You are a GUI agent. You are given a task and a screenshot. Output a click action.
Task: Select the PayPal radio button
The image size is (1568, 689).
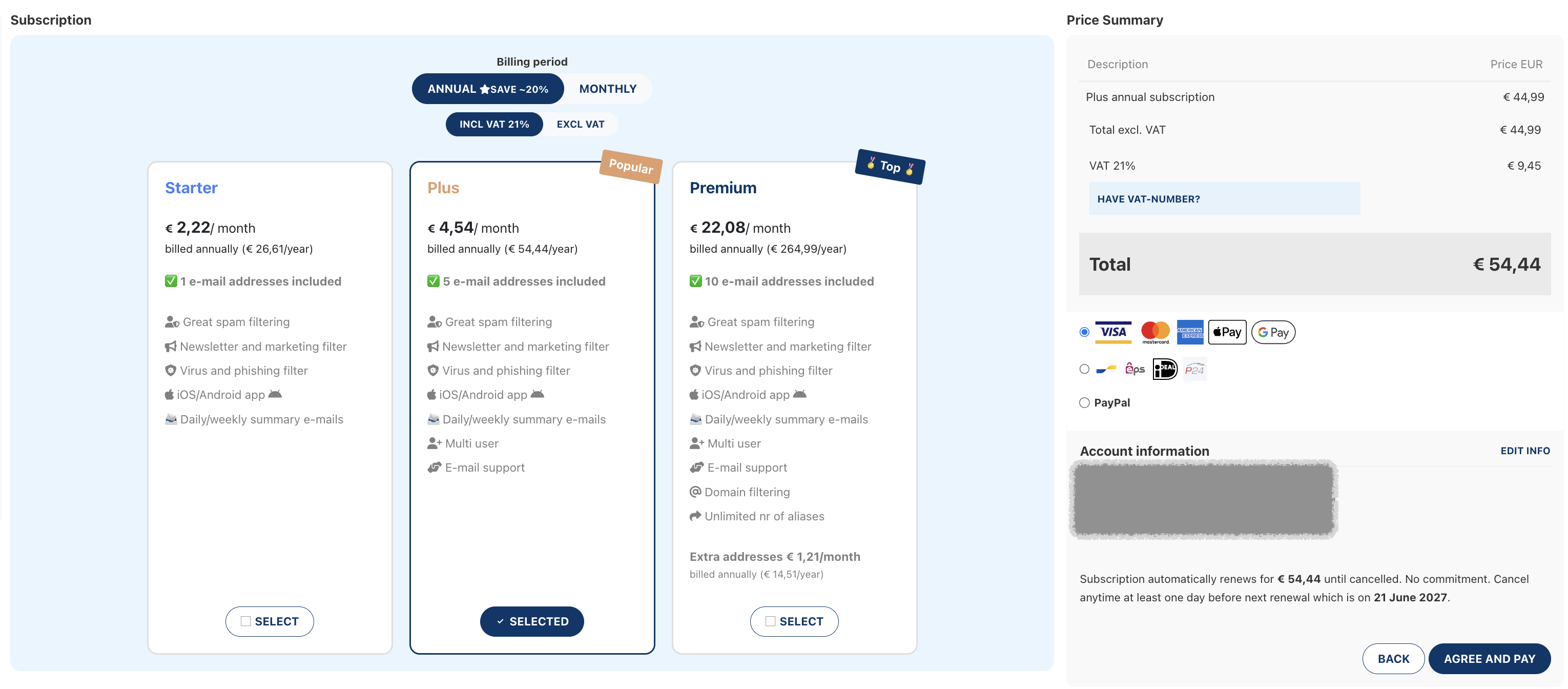click(x=1084, y=402)
